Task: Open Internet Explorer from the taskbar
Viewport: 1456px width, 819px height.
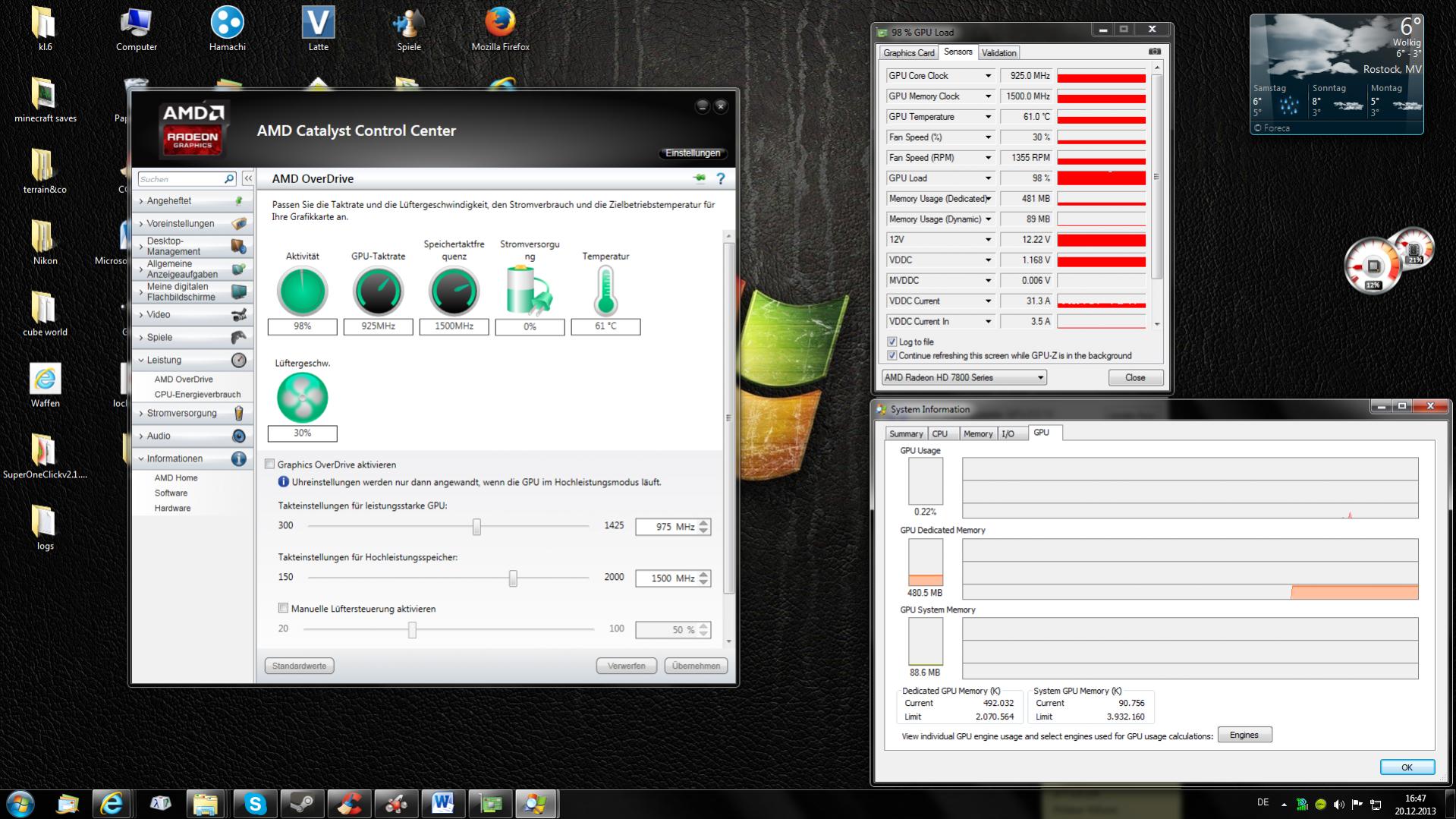Action: coord(112,804)
